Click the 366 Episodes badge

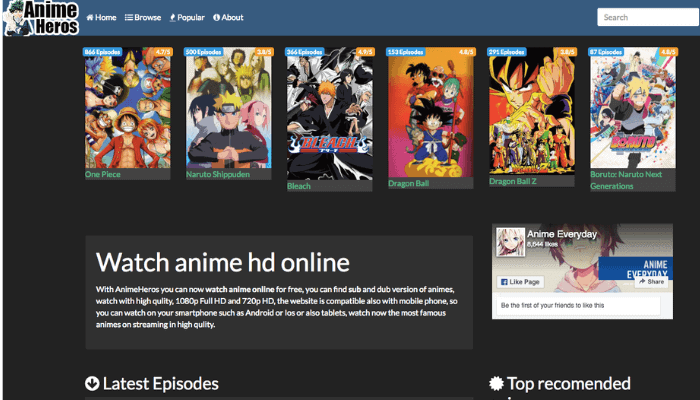pyautogui.click(x=304, y=52)
